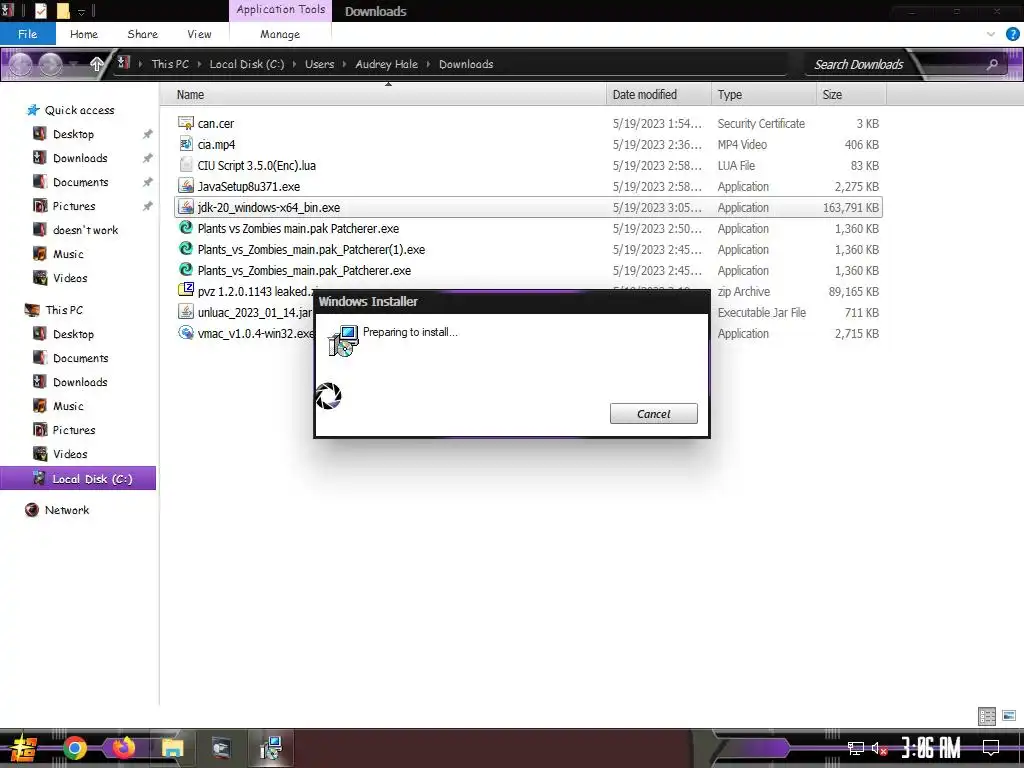Switch to the Share ribbon tab
Viewport: 1024px width, 768px height.
(142, 34)
